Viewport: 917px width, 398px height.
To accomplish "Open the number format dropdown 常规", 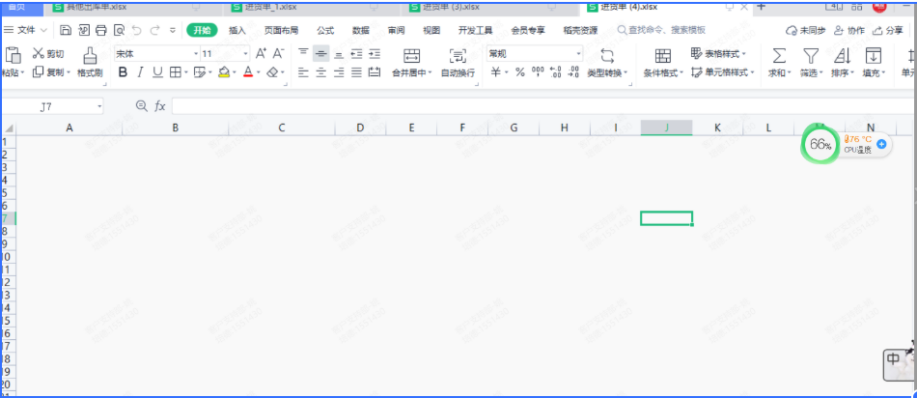I will point(579,54).
